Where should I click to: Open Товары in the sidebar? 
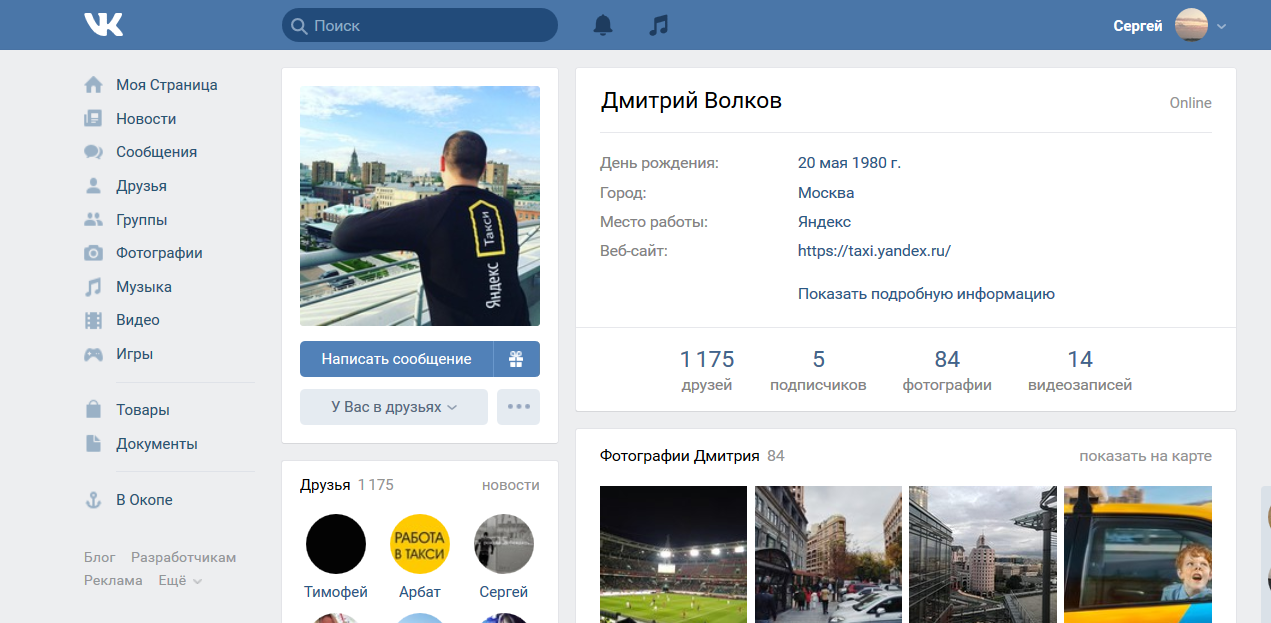[x=143, y=410]
